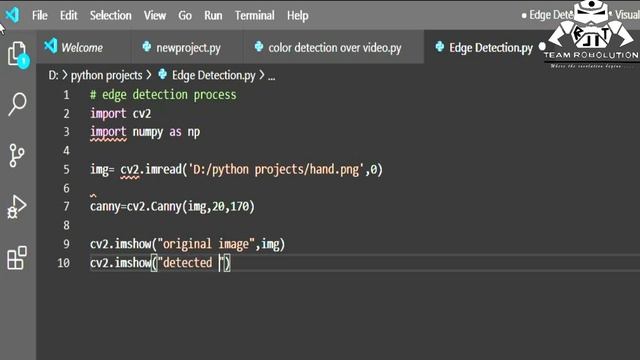Switch to the Welcome tab
Viewport: 640px width, 360px height.
tap(84, 47)
